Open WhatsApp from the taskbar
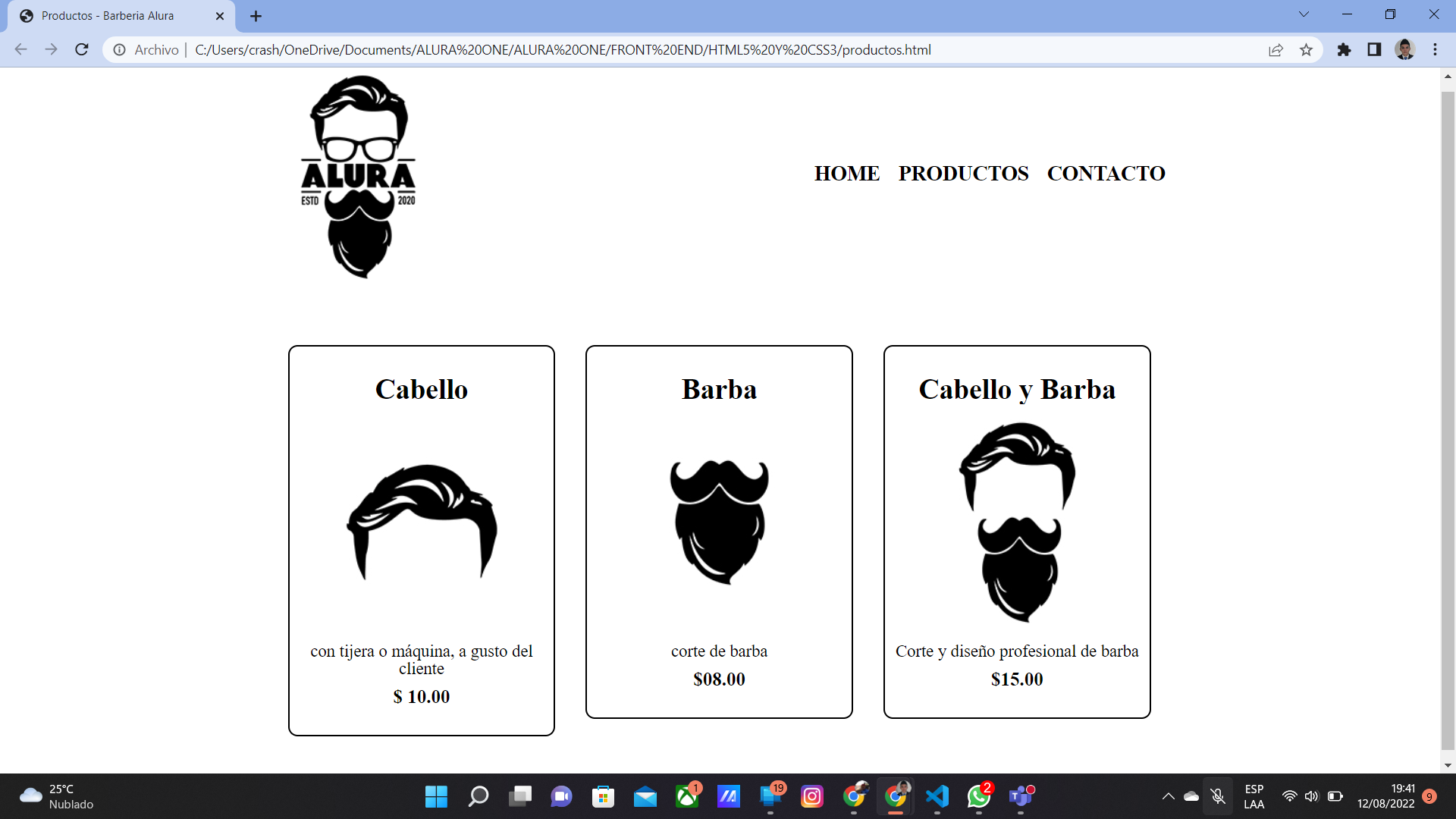The height and width of the screenshot is (819, 1456). pos(979,796)
